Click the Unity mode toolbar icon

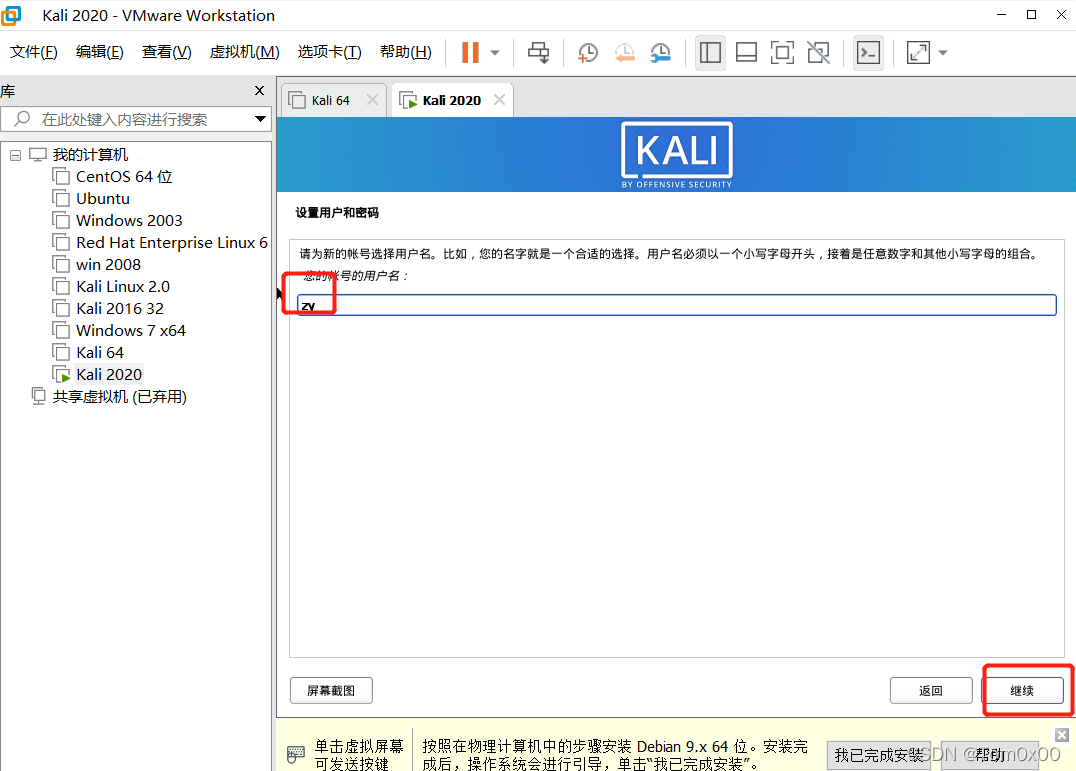(x=819, y=52)
